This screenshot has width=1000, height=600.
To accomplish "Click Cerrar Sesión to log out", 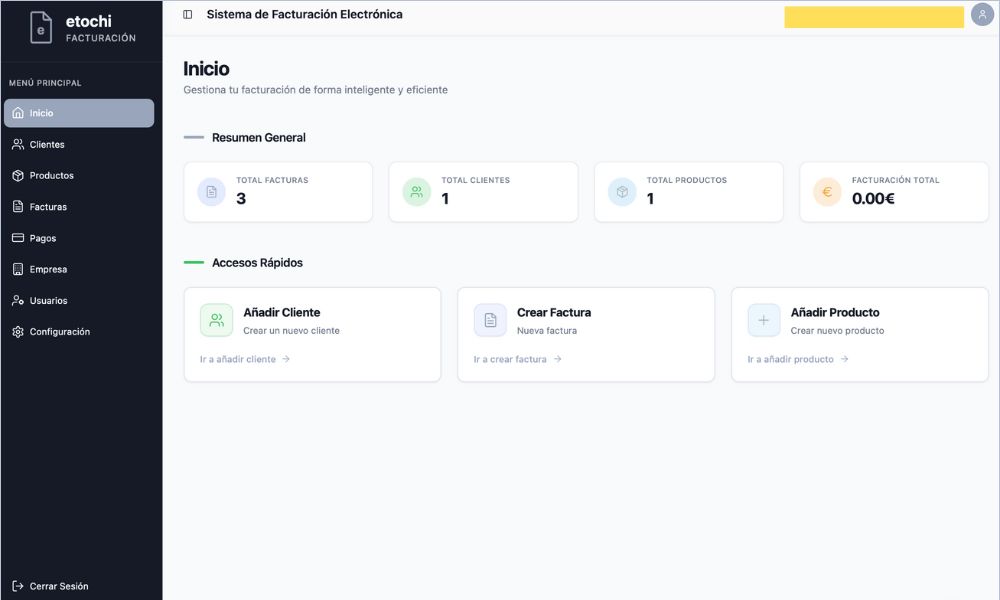I will pos(58,586).
